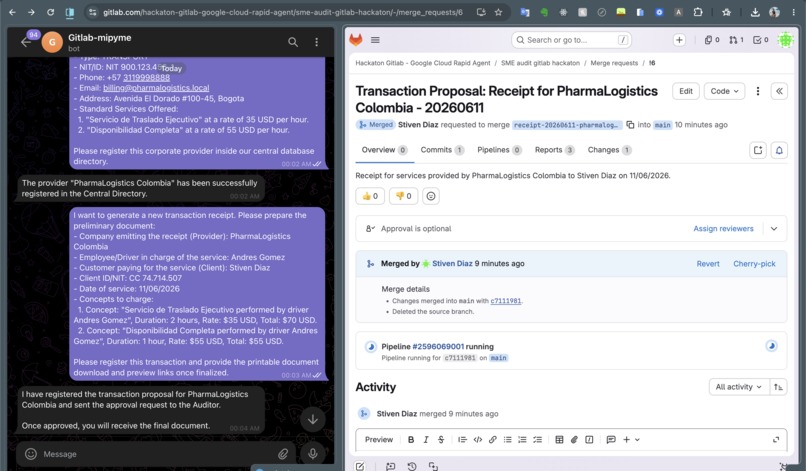Apply strikethrough in comment editor
This screenshot has height=471, width=806.
pyautogui.click(x=441, y=440)
